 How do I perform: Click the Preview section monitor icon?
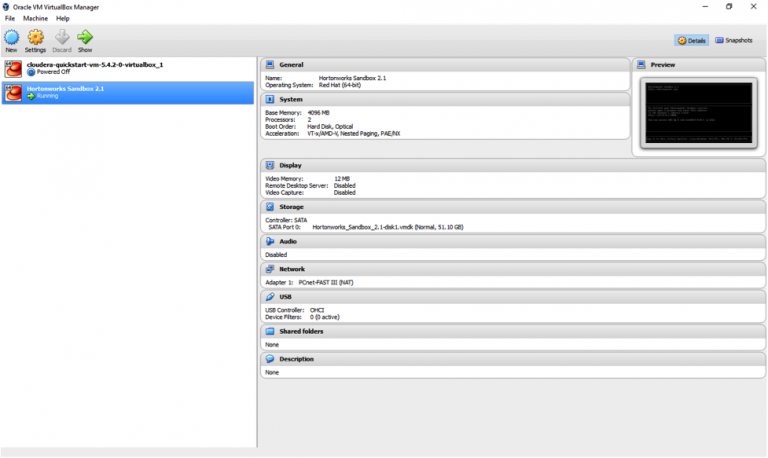(641, 65)
